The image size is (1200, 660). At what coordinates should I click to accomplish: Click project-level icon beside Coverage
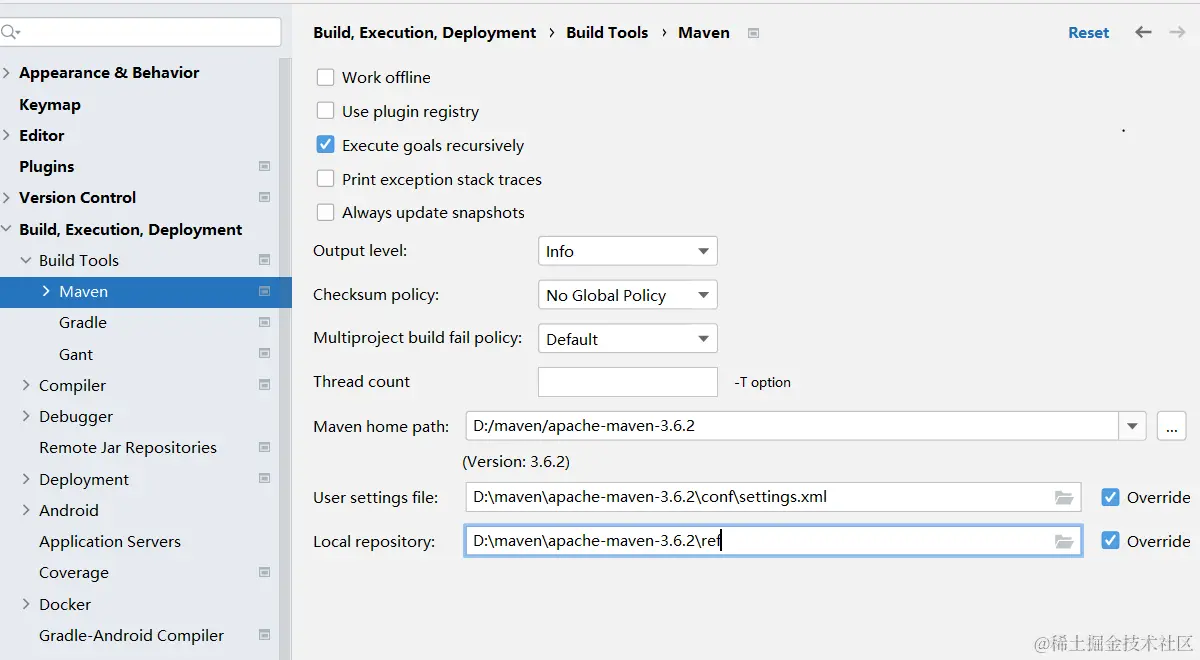click(265, 572)
